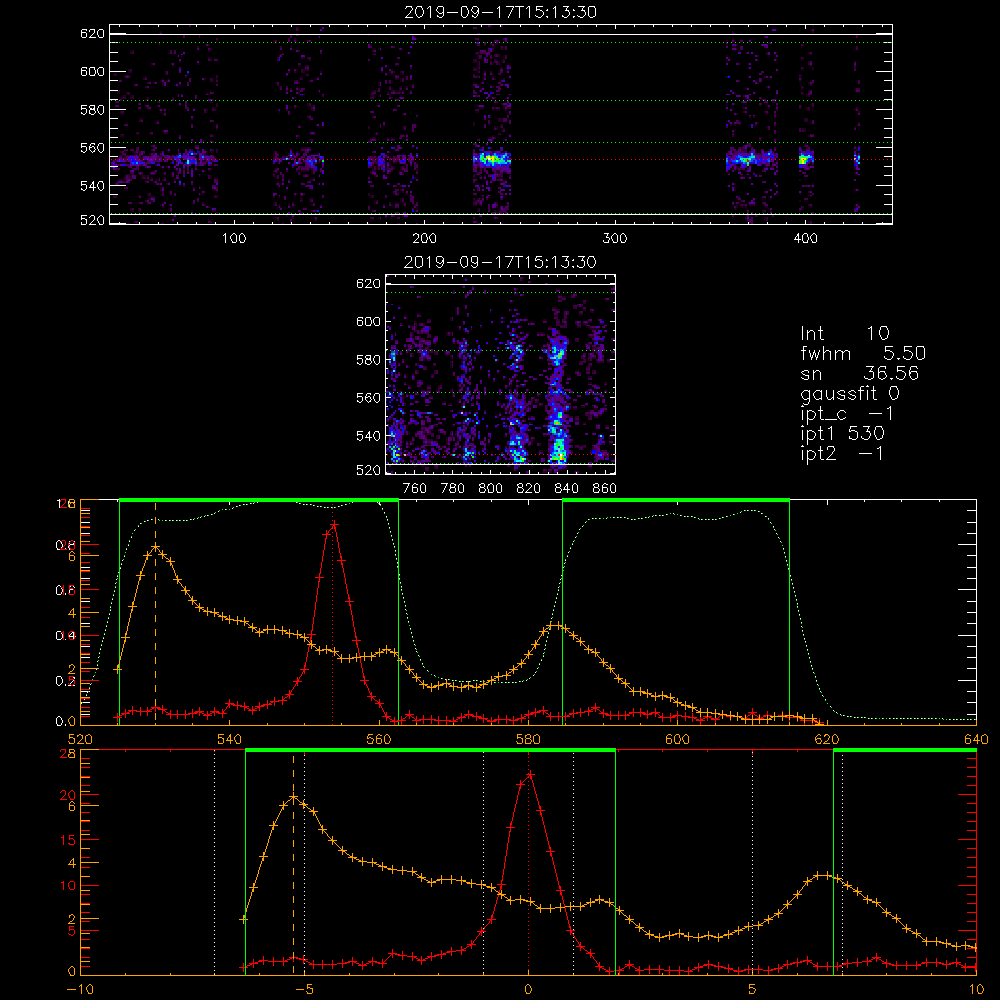Click the red curve peak in upper profile plot
This screenshot has width=1000, height=1000.
(334, 524)
